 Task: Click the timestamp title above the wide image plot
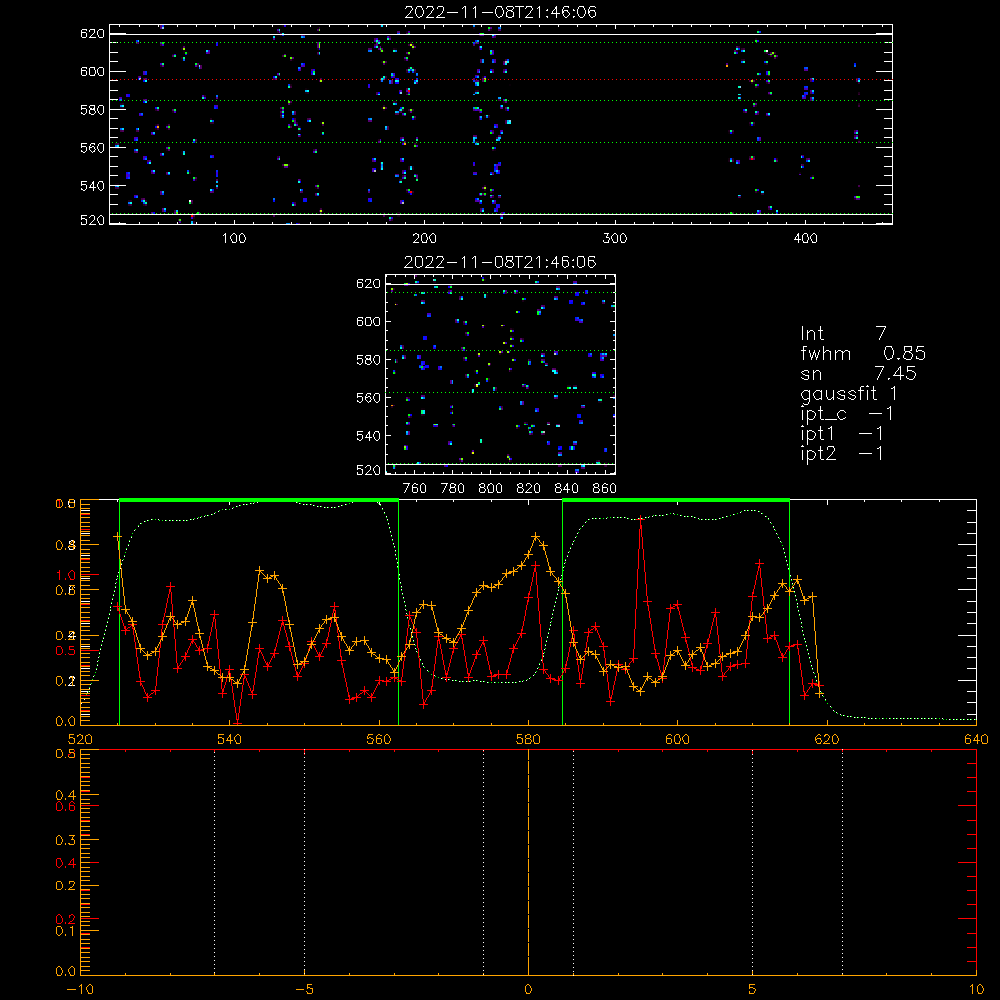(501, 12)
